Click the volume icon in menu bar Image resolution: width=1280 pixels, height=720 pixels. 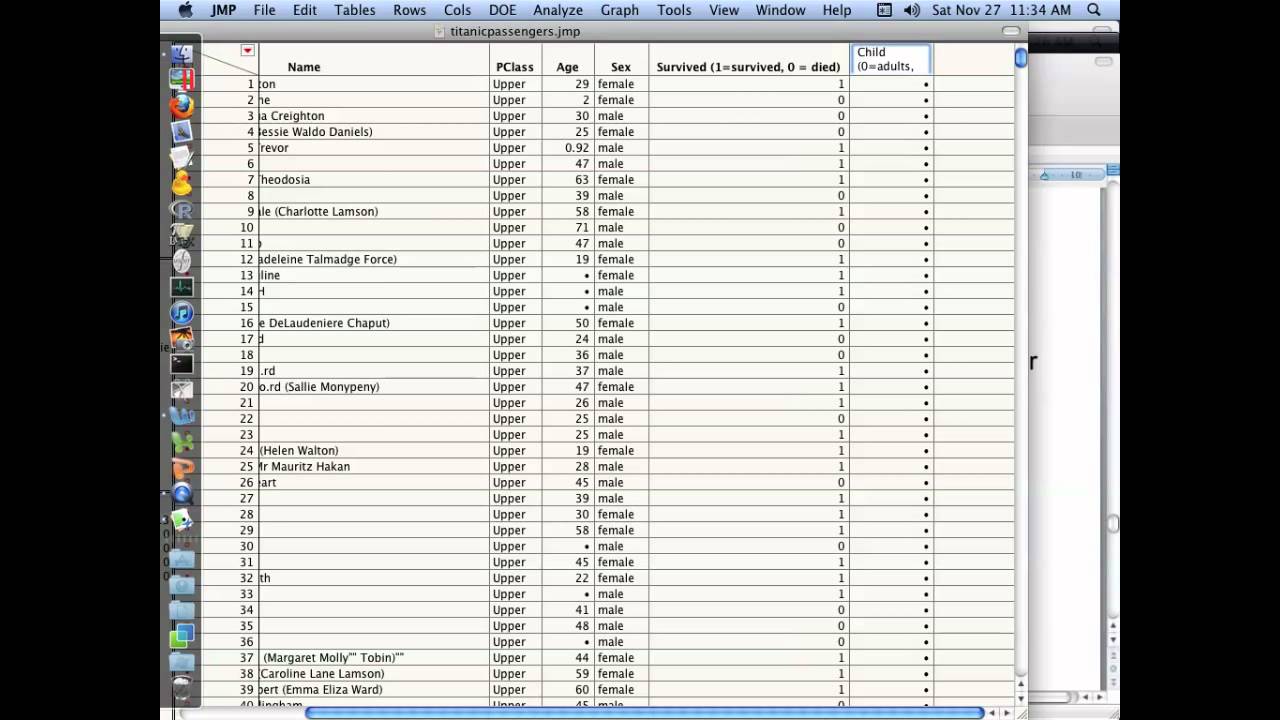pyautogui.click(x=911, y=10)
